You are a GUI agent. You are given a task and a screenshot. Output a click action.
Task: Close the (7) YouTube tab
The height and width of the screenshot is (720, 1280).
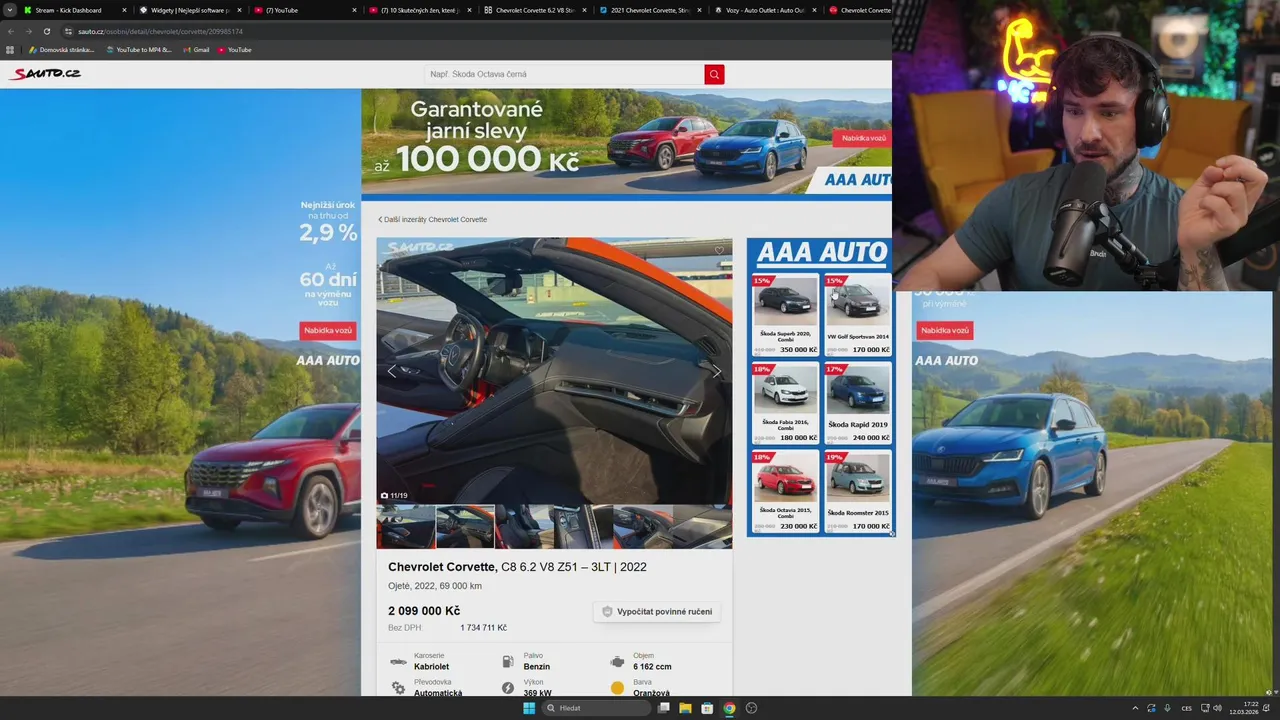[x=354, y=10]
